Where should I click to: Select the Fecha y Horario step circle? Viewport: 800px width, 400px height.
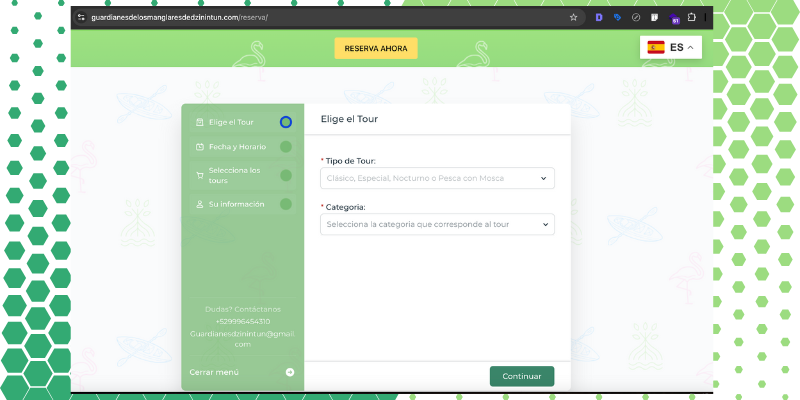click(x=286, y=147)
